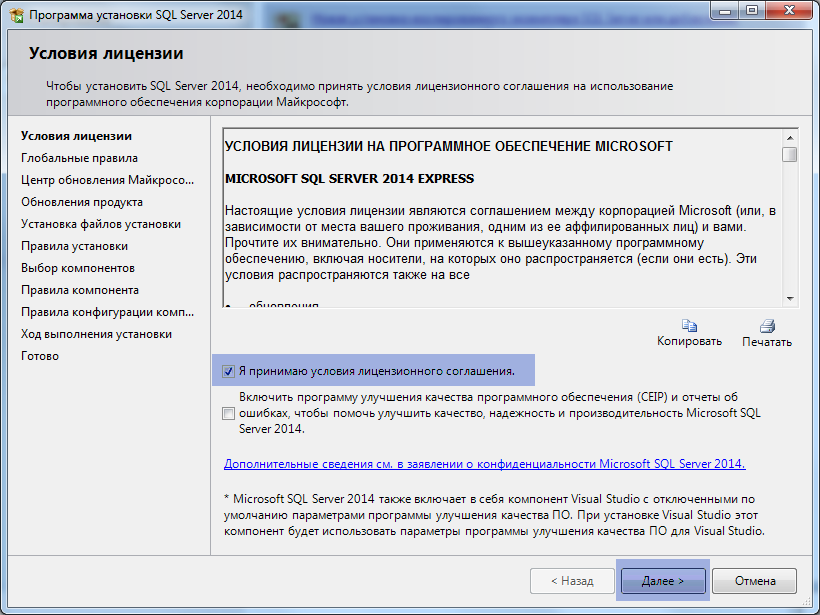
Task: Select the Центр обновления Майкросо... step
Action: [x=107, y=180]
